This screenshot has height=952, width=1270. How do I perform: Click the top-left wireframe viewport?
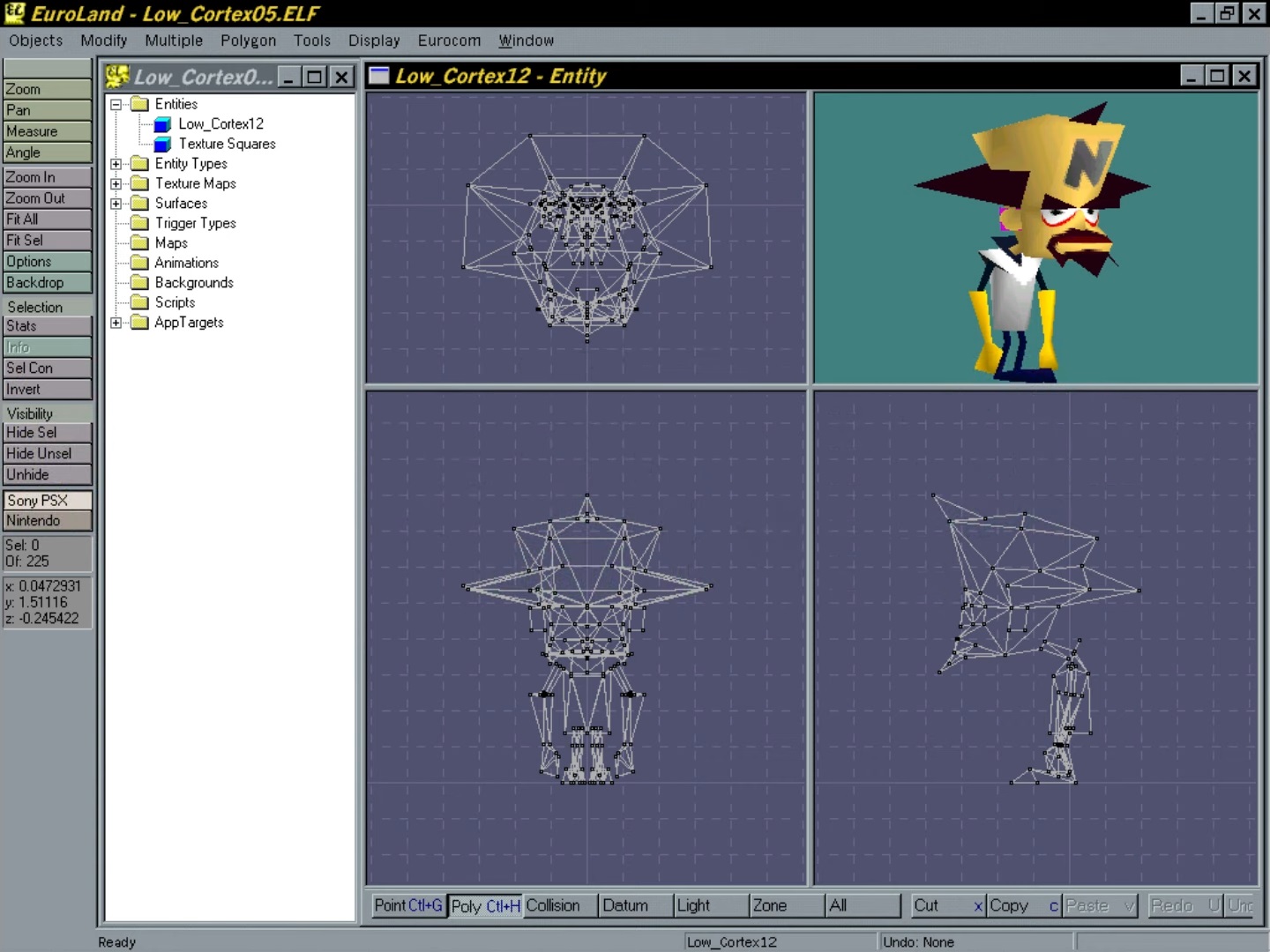(x=586, y=238)
